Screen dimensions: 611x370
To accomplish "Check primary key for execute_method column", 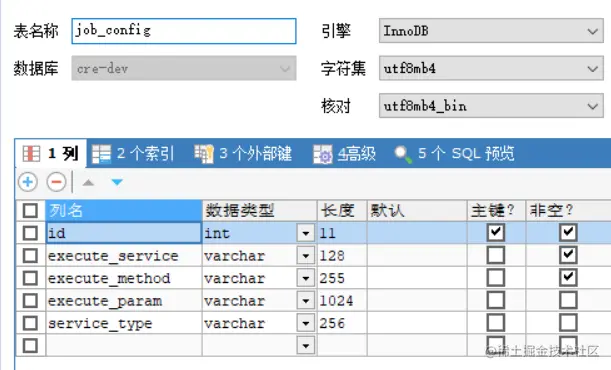I will click(495, 278).
